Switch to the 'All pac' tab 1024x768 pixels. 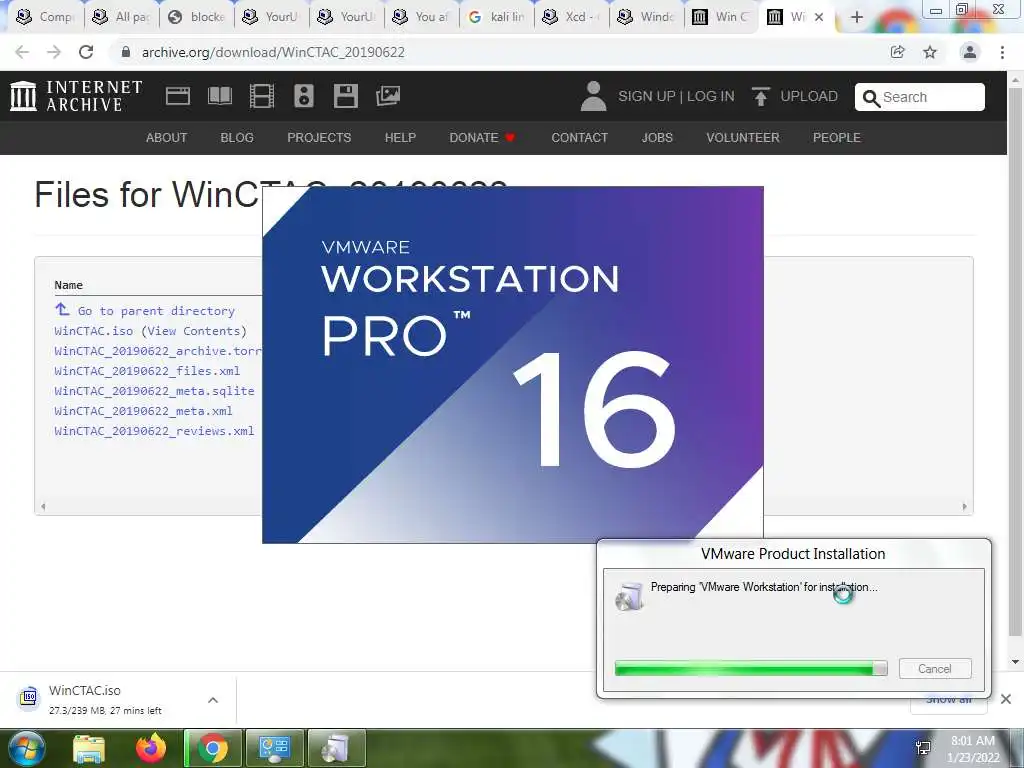(121, 17)
